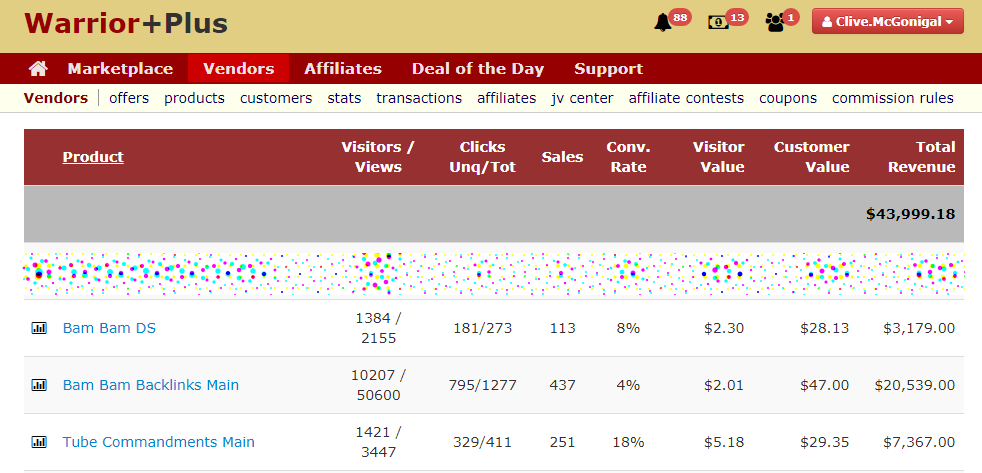
Task: Click the $29.35 customer value cell
Action: [825, 442]
